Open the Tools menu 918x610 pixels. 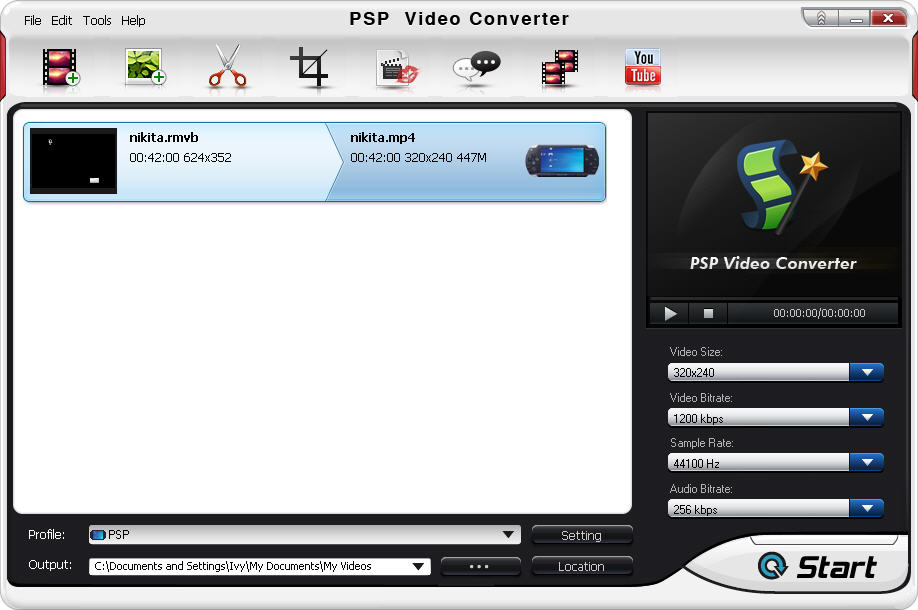[x=97, y=20]
